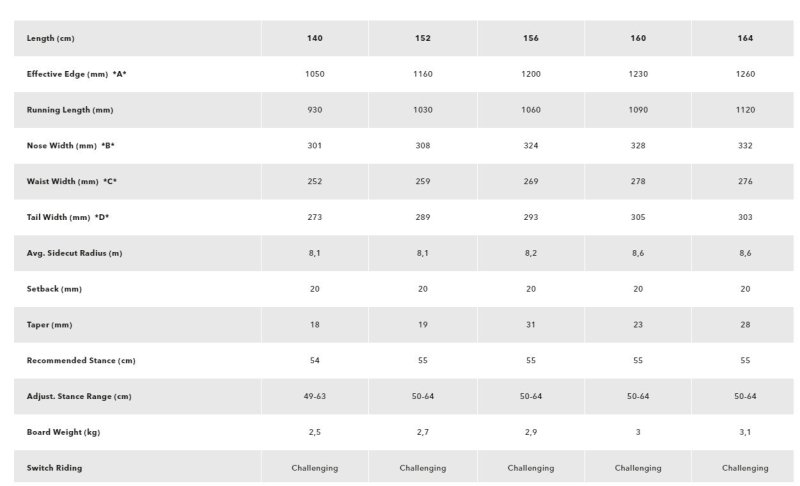Select the Board Weight (kg) row label
800x486 pixels.
pos(65,432)
